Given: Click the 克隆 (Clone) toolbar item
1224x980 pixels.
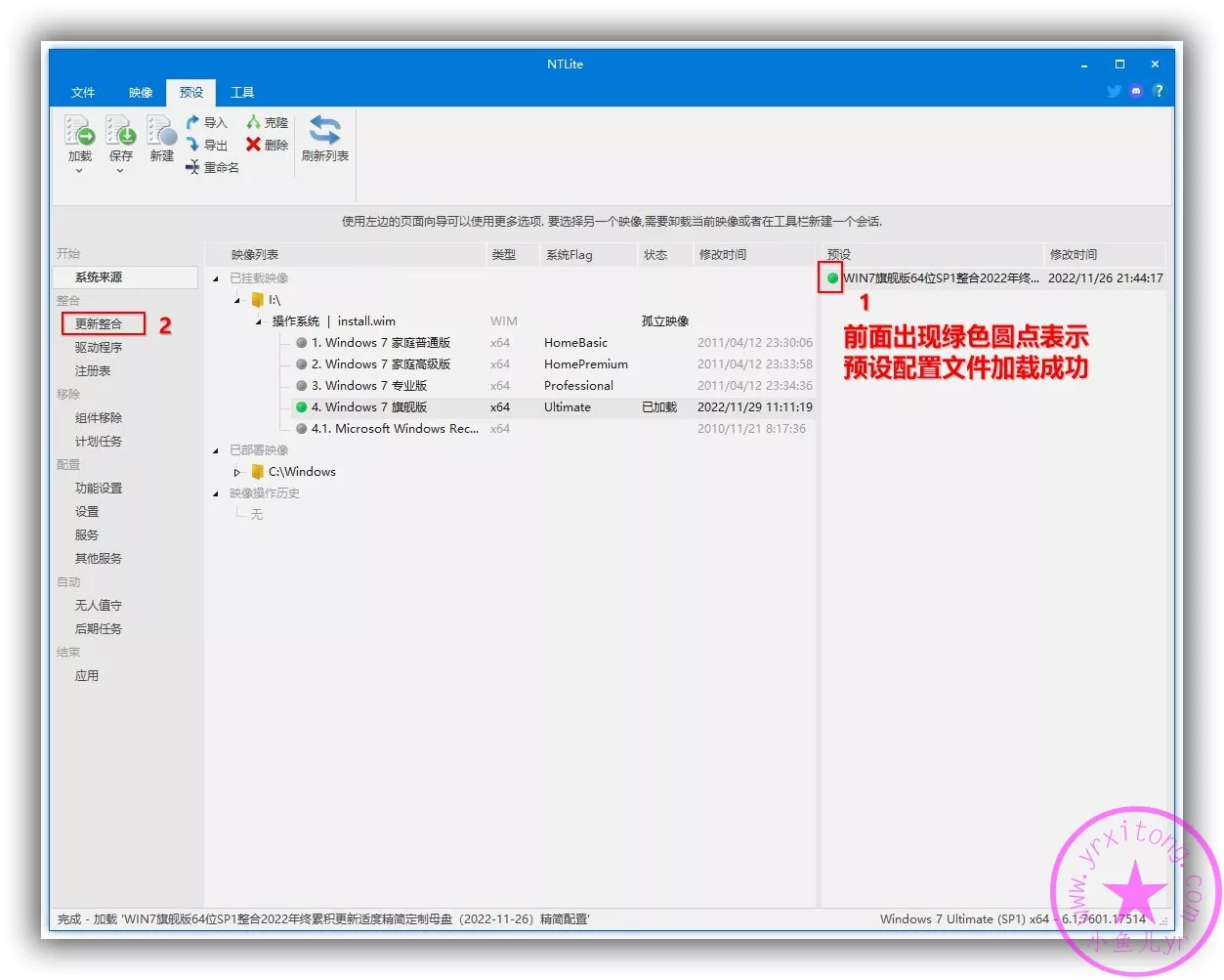Looking at the screenshot, I should [x=267, y=122].
